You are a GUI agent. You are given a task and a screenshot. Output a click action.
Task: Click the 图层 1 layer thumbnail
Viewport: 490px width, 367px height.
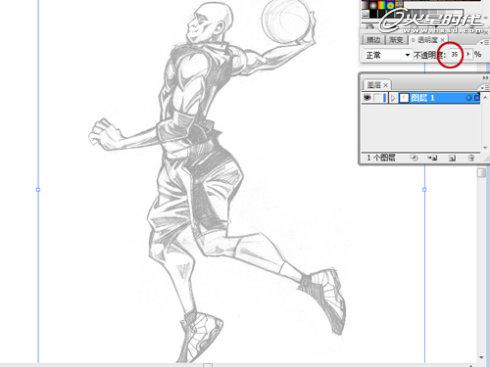pos(404,98)
